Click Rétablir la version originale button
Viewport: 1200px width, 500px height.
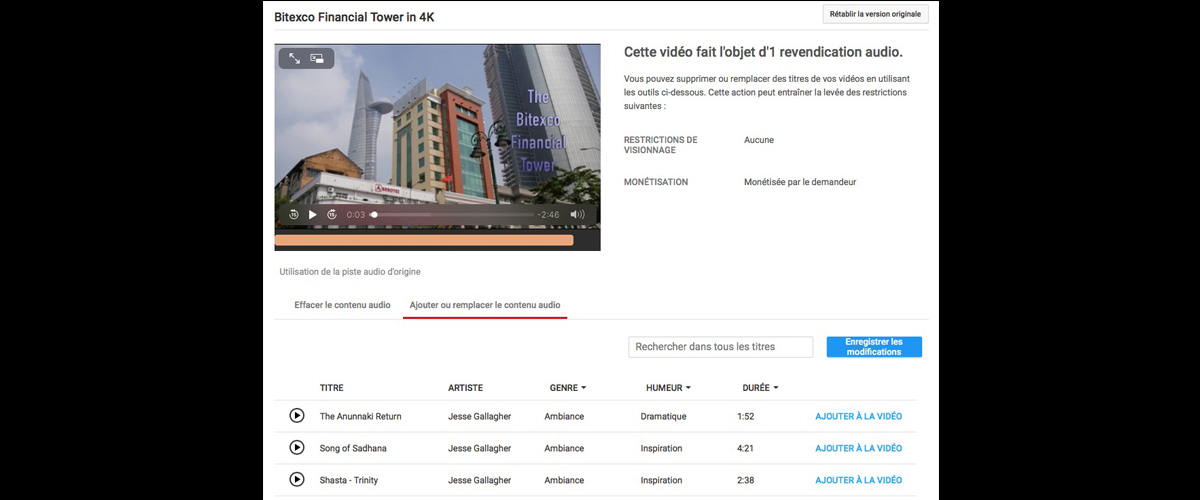point(876,14)
